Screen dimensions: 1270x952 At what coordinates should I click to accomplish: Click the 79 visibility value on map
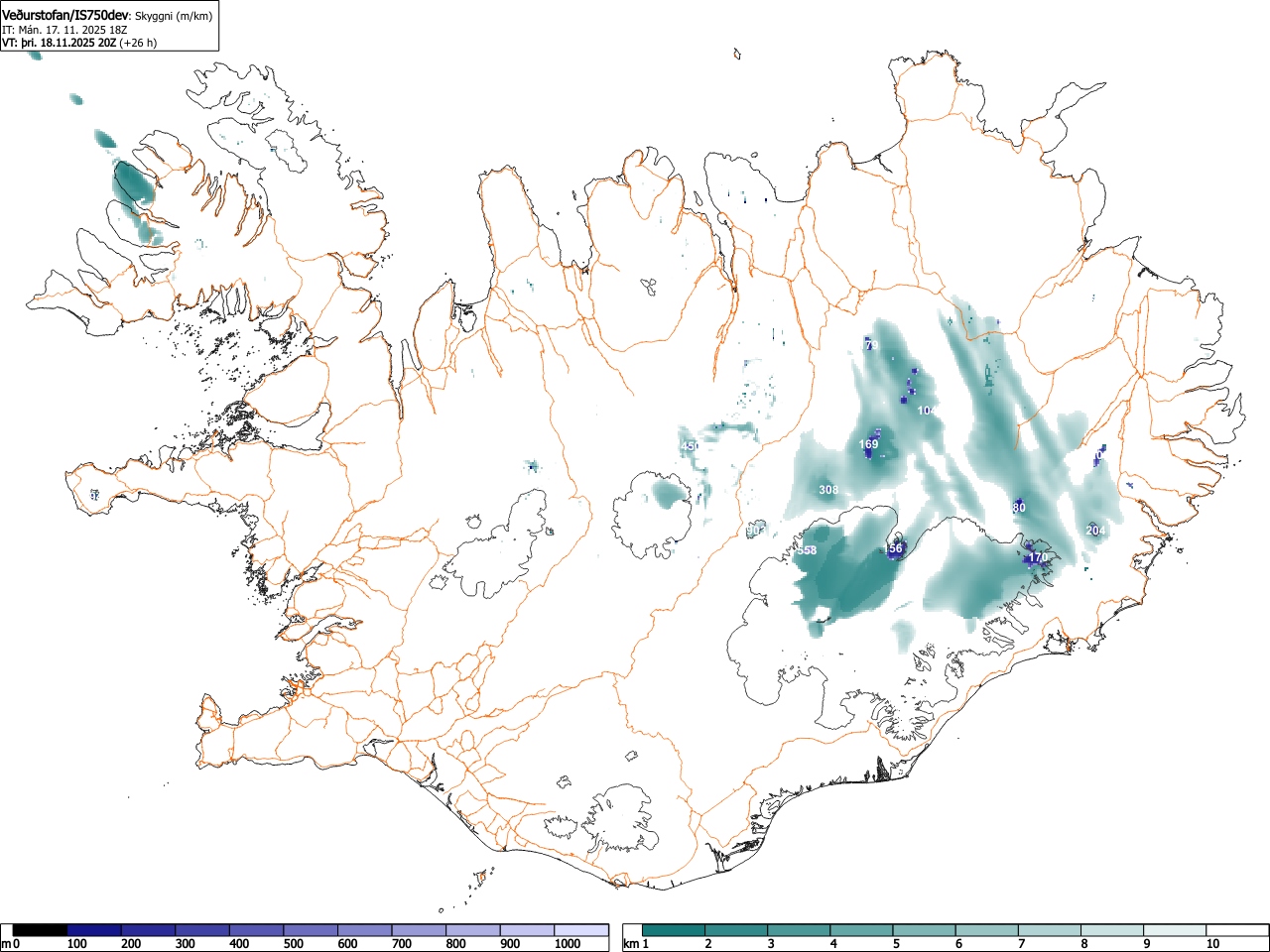pos(872,345)
